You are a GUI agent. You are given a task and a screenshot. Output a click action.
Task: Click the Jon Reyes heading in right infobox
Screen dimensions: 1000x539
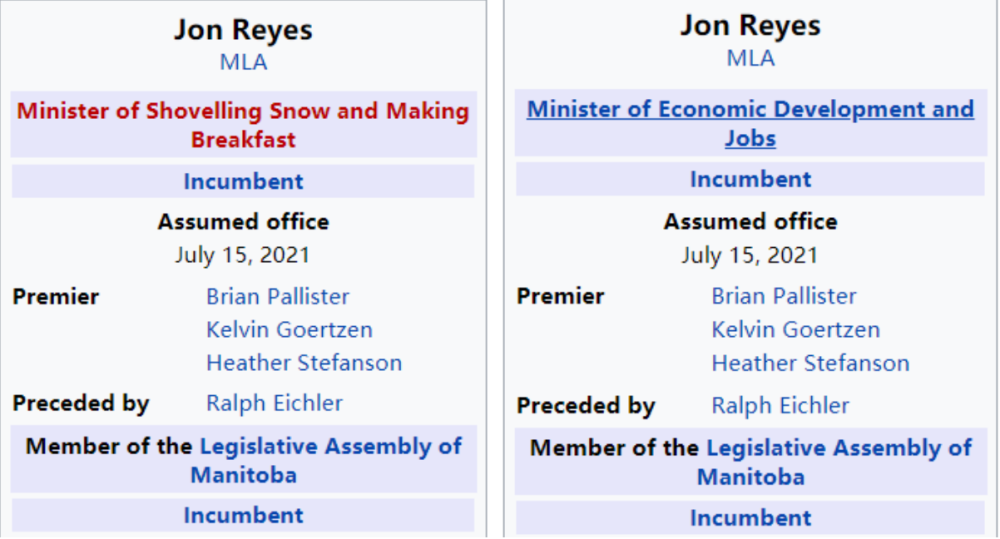pyautogui.click(x=750, y=26)
